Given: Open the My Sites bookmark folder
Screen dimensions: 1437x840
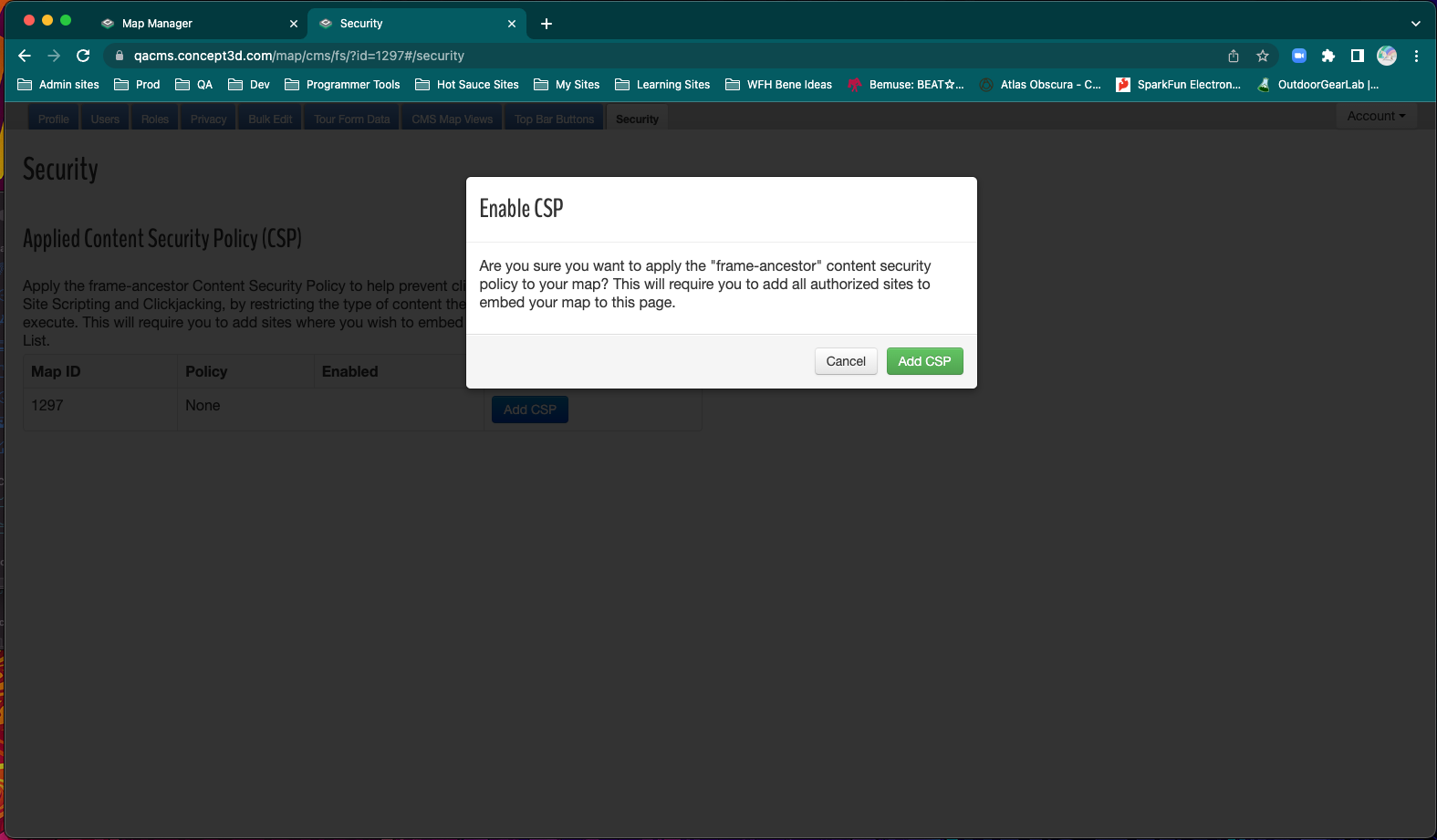Looking at the screenshot, I should click(567, 85).
